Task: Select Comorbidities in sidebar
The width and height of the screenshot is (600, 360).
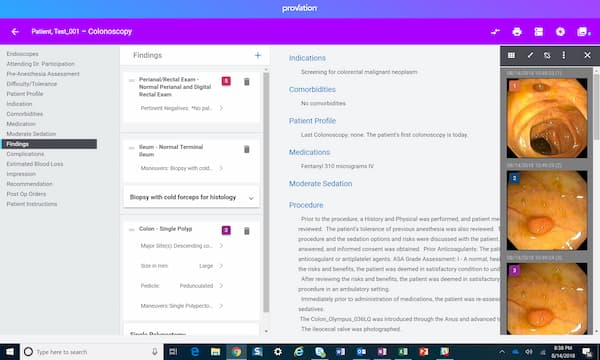Action: (25, 114)
